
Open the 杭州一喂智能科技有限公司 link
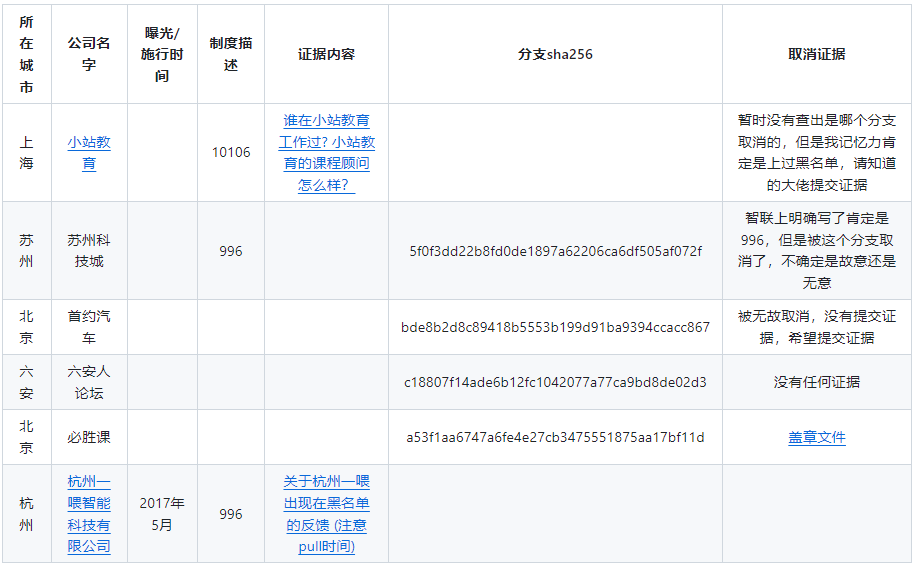(x=89, y=514)
